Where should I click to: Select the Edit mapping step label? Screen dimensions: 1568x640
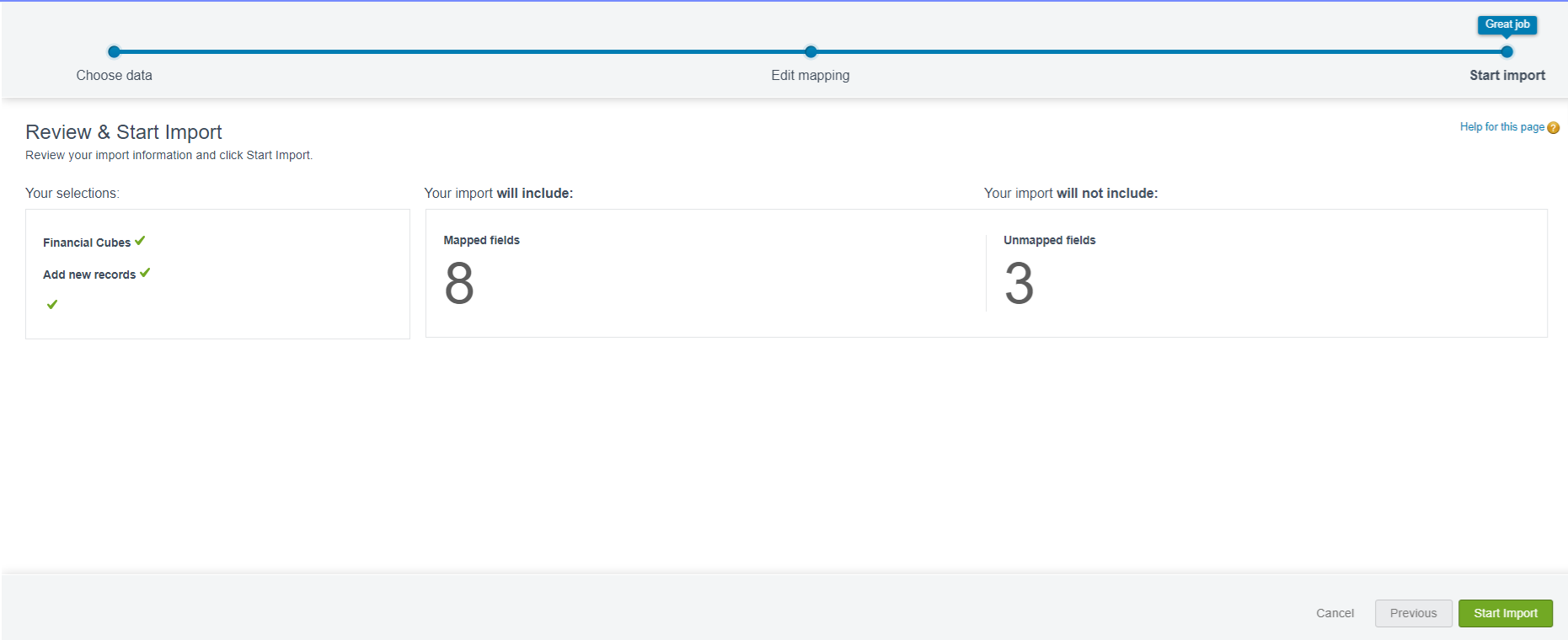[x=811, y=75]
